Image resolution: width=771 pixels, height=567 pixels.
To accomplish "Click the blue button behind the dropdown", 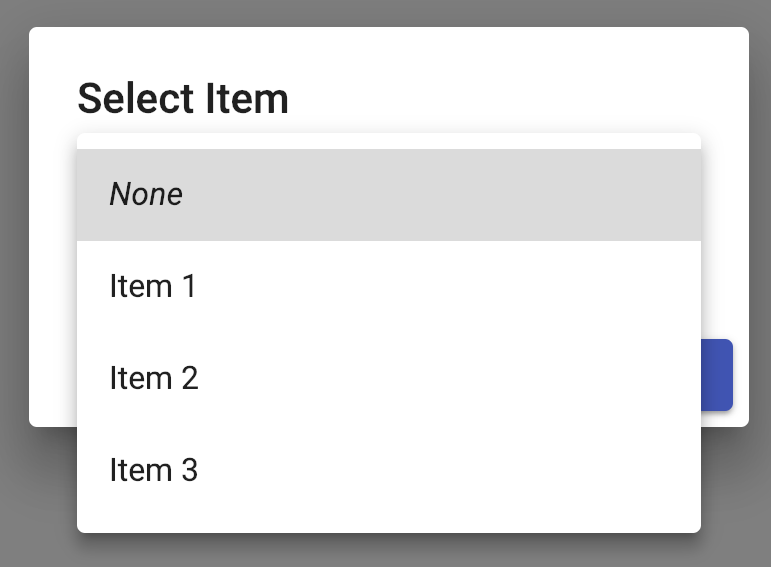I will 718,375.
